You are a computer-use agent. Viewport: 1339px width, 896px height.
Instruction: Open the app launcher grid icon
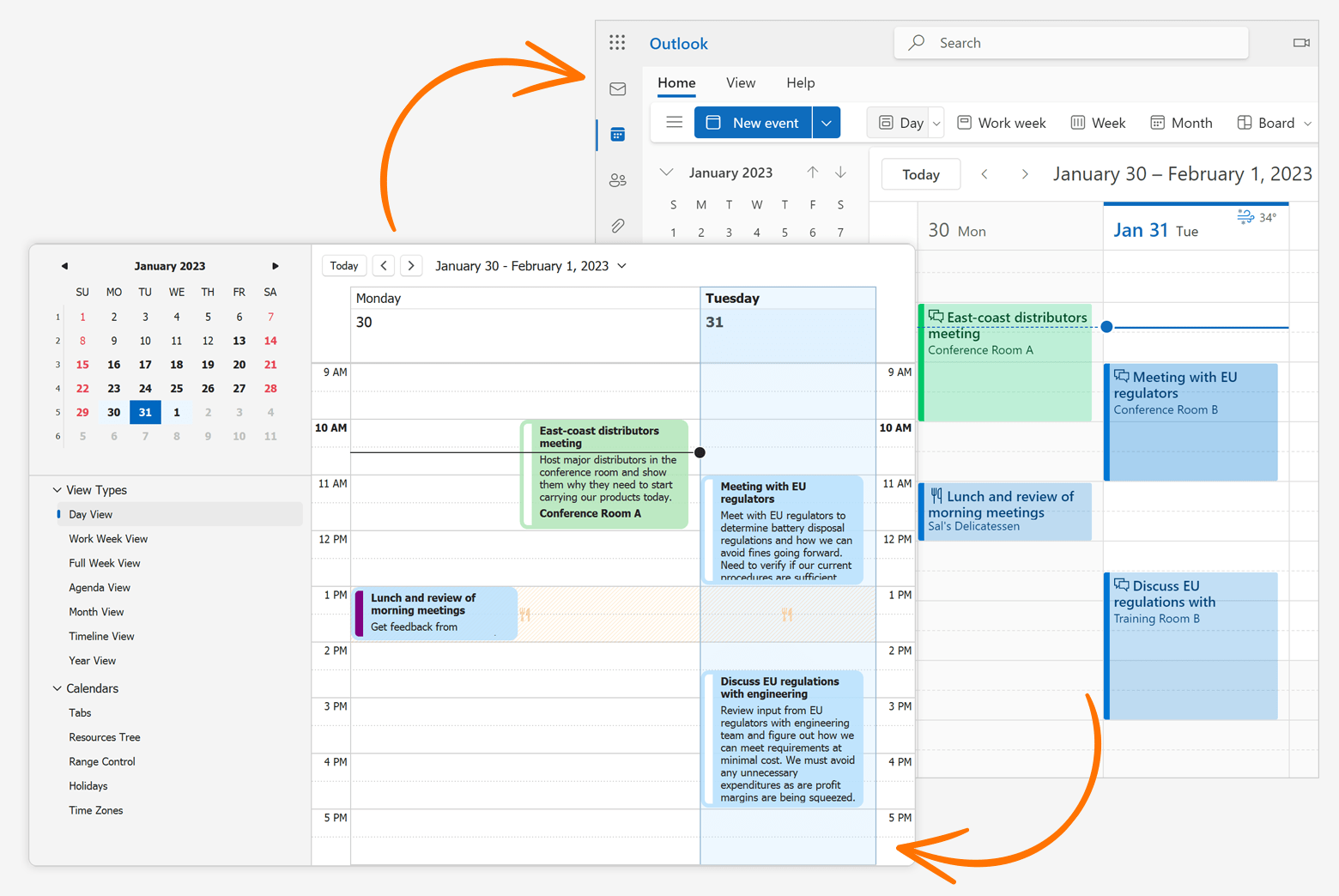617,42
